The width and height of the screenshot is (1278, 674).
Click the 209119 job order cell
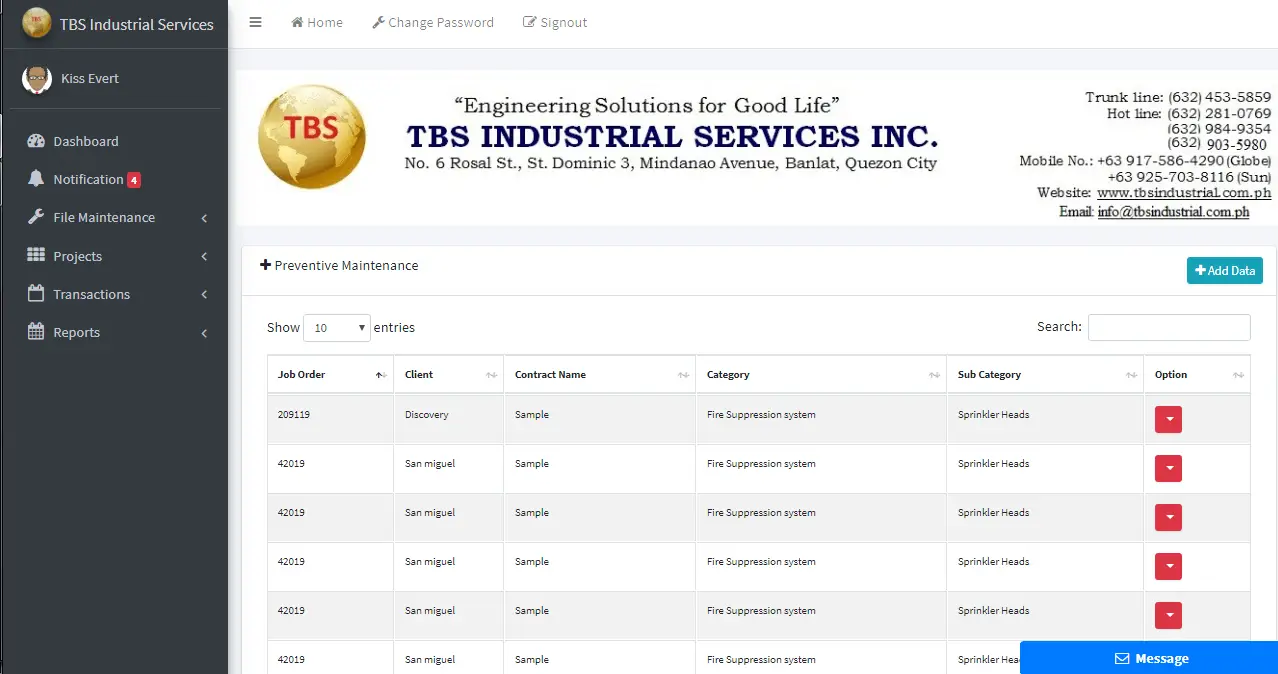[330, 419]
